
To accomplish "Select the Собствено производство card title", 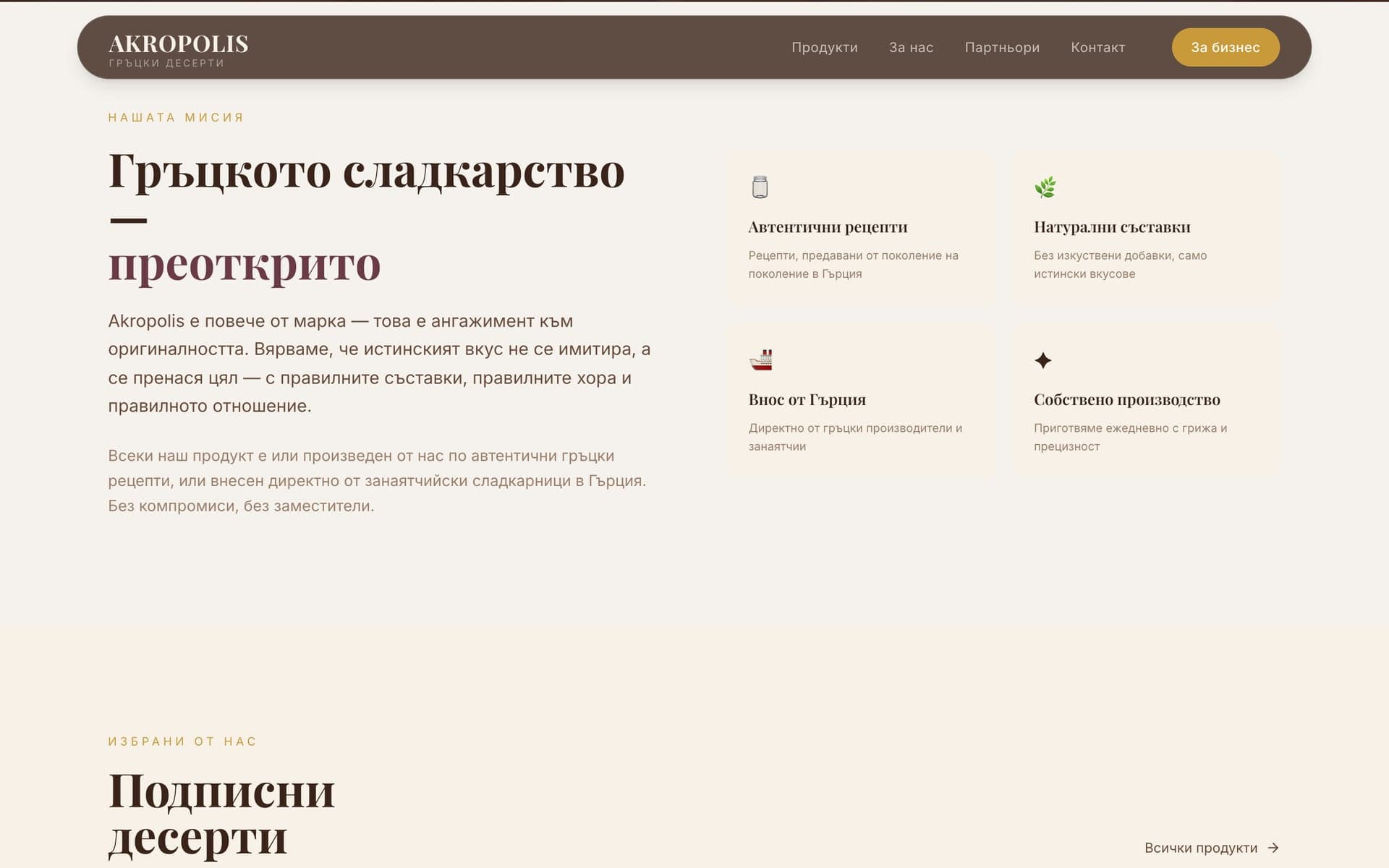I will coord(1126,400).
